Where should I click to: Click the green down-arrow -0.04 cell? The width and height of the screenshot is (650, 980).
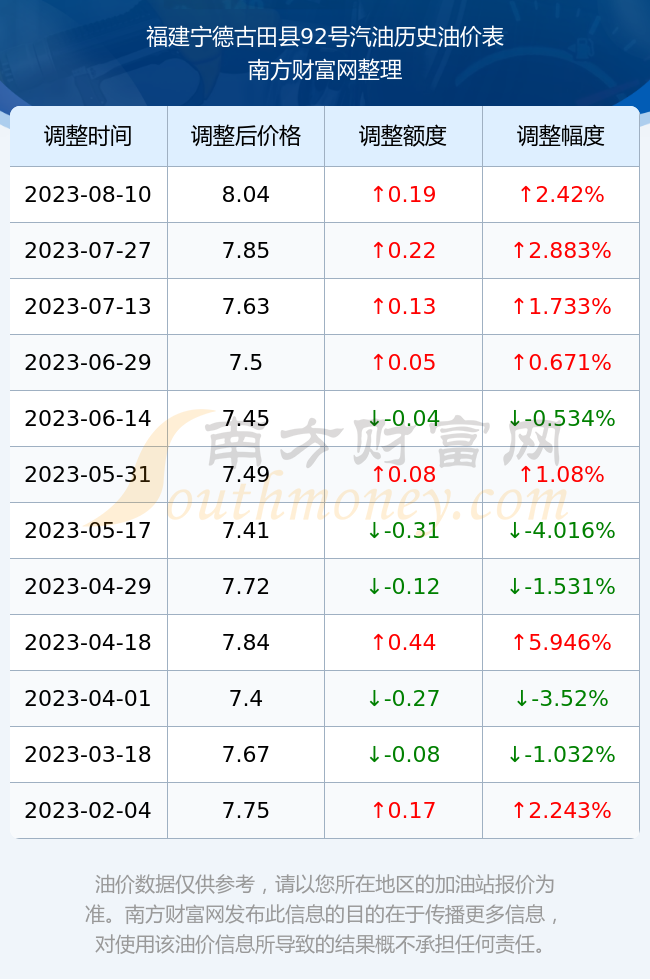pos(403,419)
